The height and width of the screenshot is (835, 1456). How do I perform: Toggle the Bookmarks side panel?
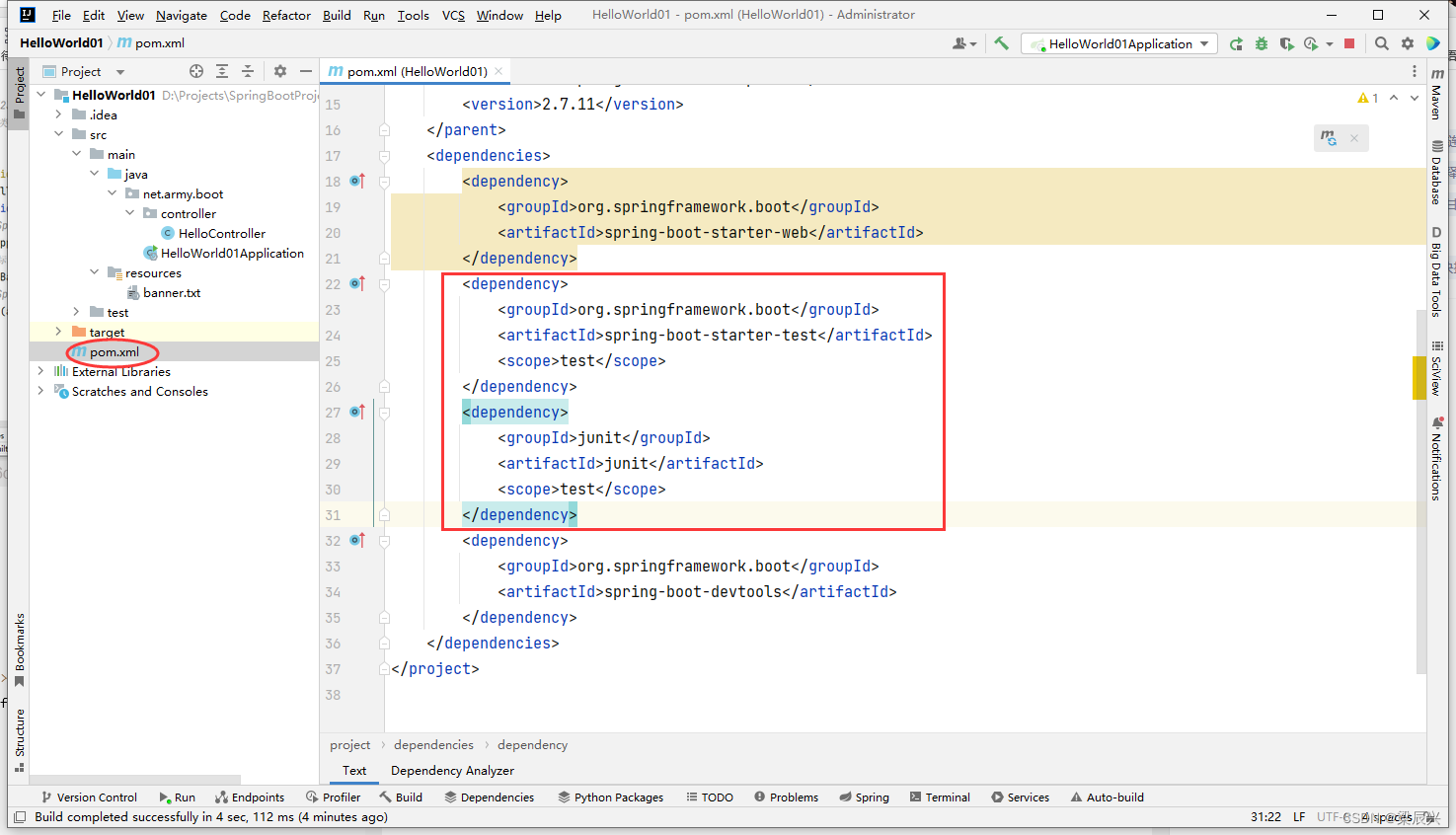pos(19,649)
